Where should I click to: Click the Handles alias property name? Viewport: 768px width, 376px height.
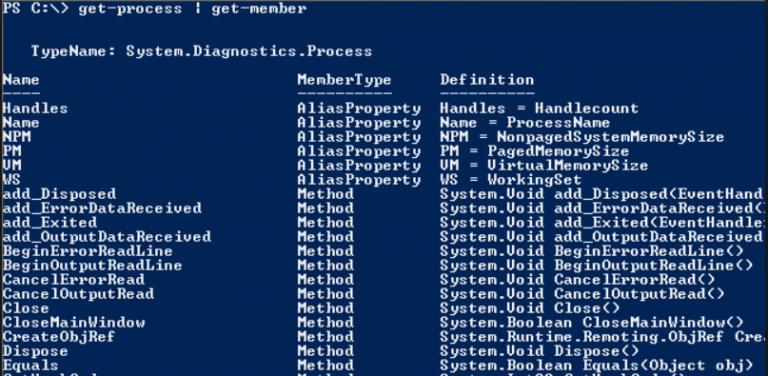click(x=35, y=108)
